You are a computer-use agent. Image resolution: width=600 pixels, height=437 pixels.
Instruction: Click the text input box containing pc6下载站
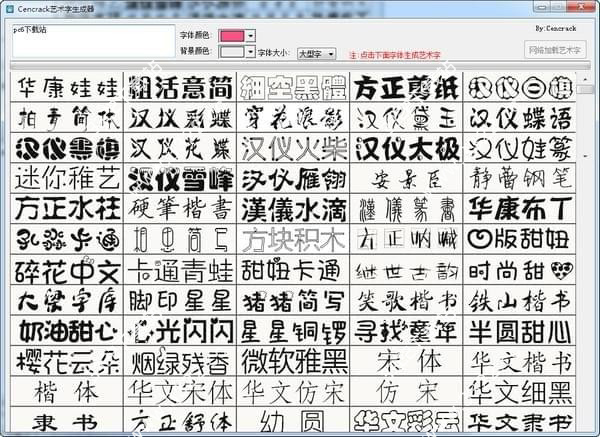pyautogui.click(x=93, y=41)
